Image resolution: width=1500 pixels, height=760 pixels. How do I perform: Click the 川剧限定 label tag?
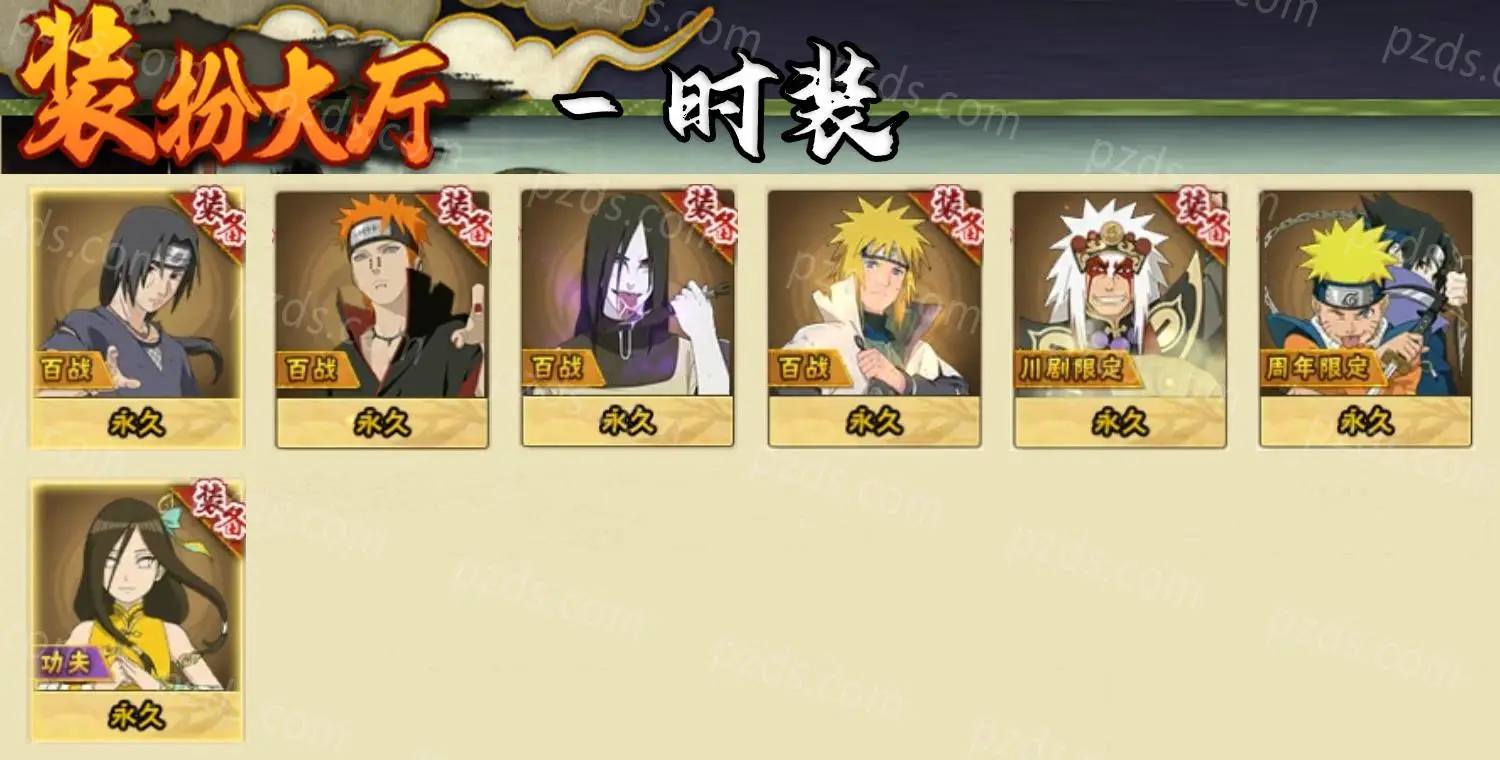tap(1071, 368)
